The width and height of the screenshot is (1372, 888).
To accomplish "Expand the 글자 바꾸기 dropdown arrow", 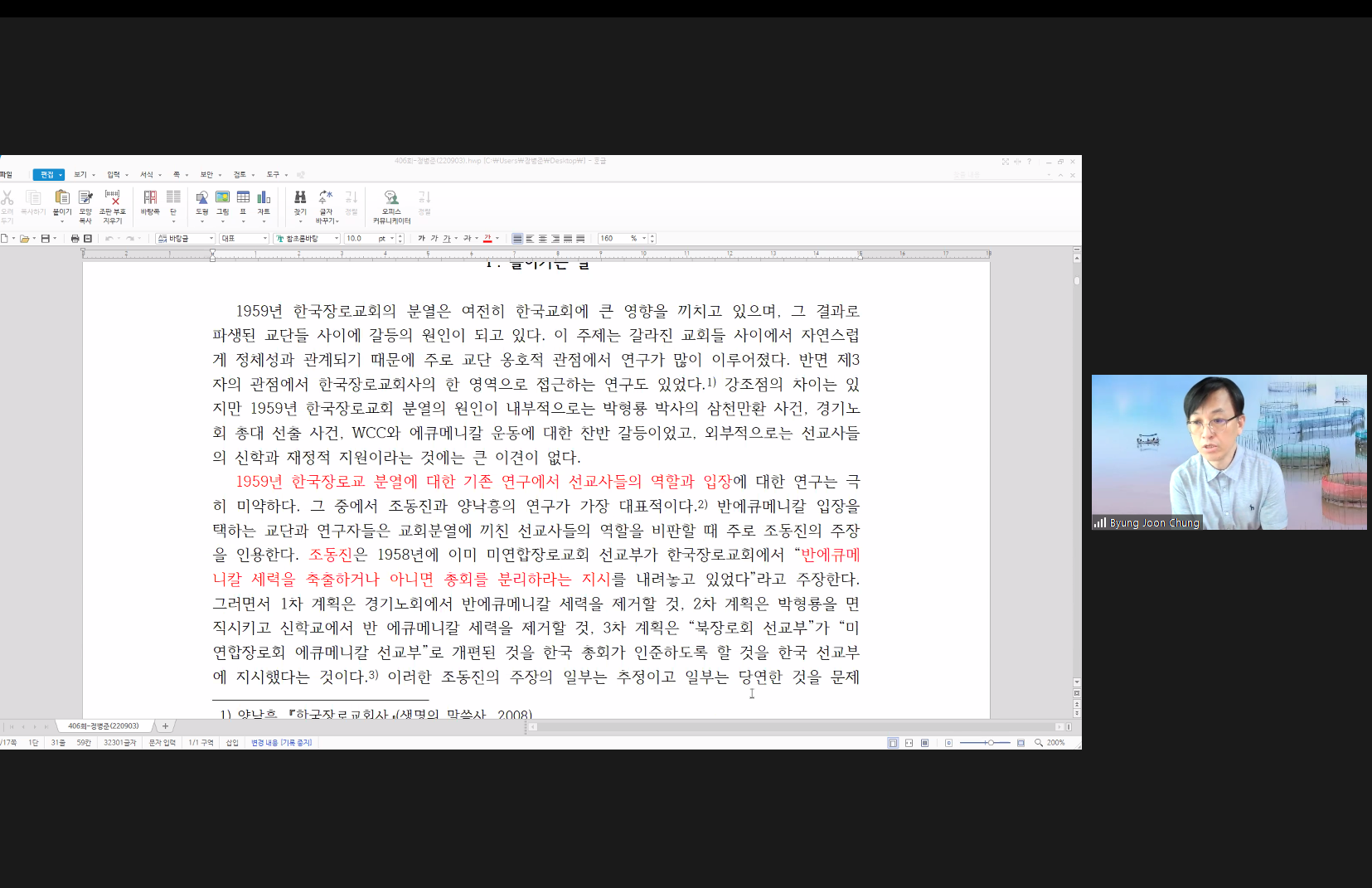I will tap(337, 221).
